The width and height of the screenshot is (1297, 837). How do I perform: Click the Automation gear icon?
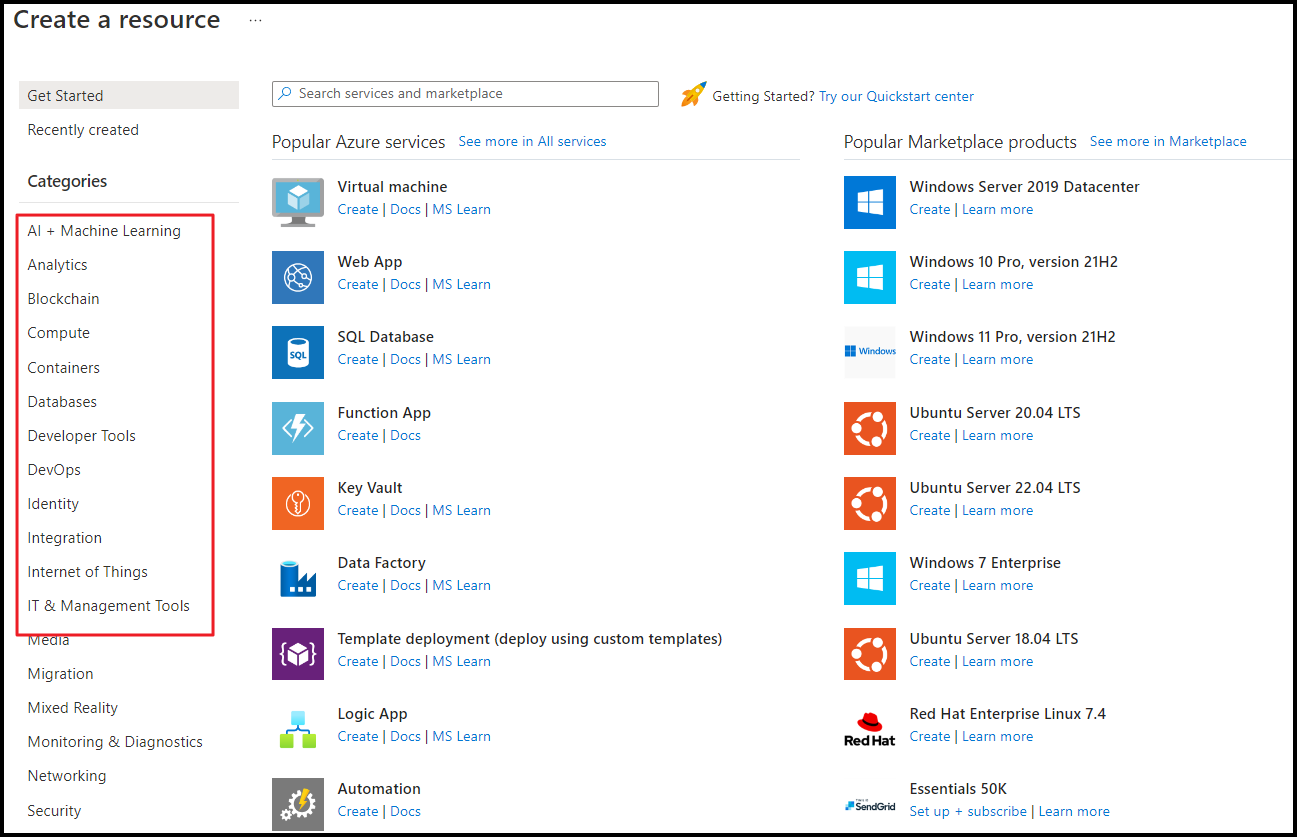[x=298, y=804]
